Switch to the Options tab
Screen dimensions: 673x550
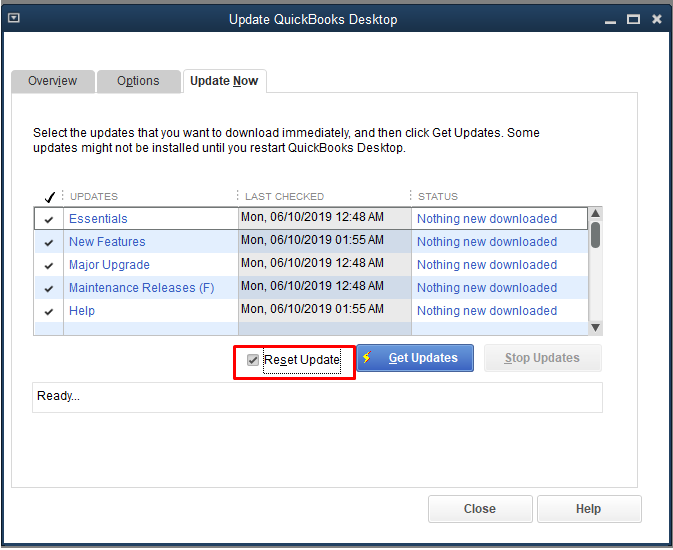pyautogui.click(x=138, y=81)
